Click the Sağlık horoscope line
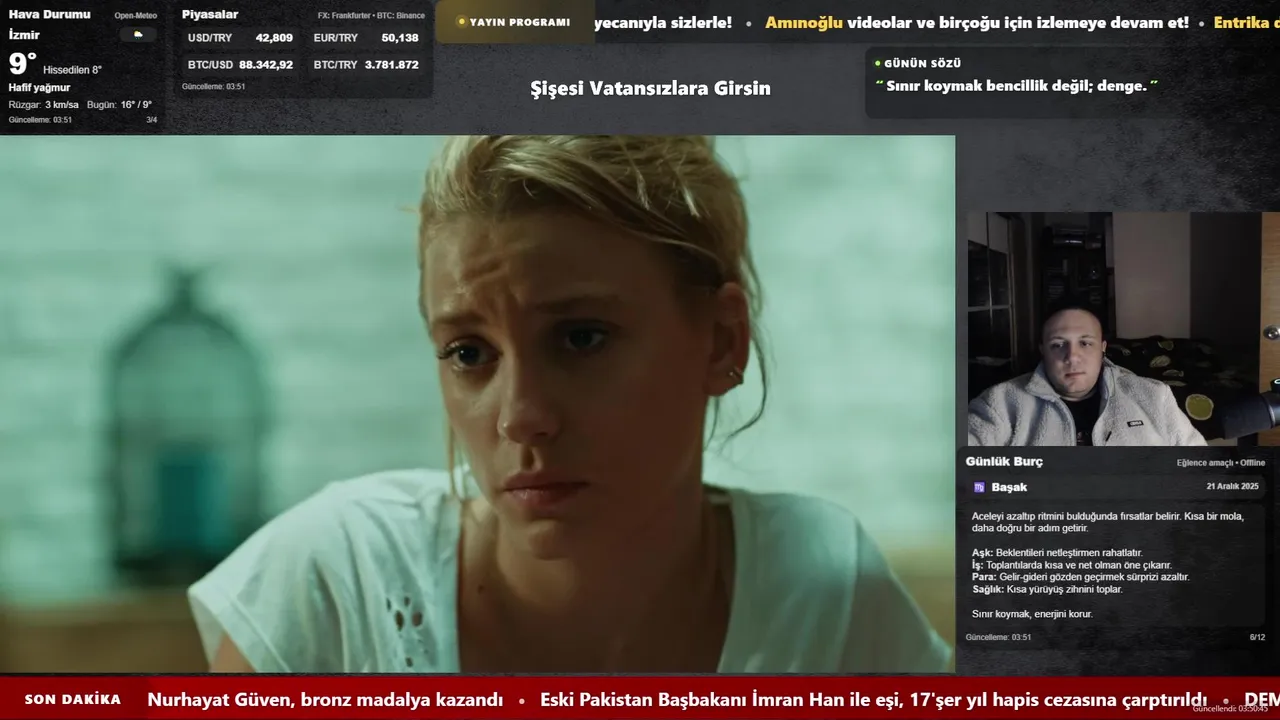Image resolution: width=1280 pixels, height=720 pixels. tap(1047, 589)
